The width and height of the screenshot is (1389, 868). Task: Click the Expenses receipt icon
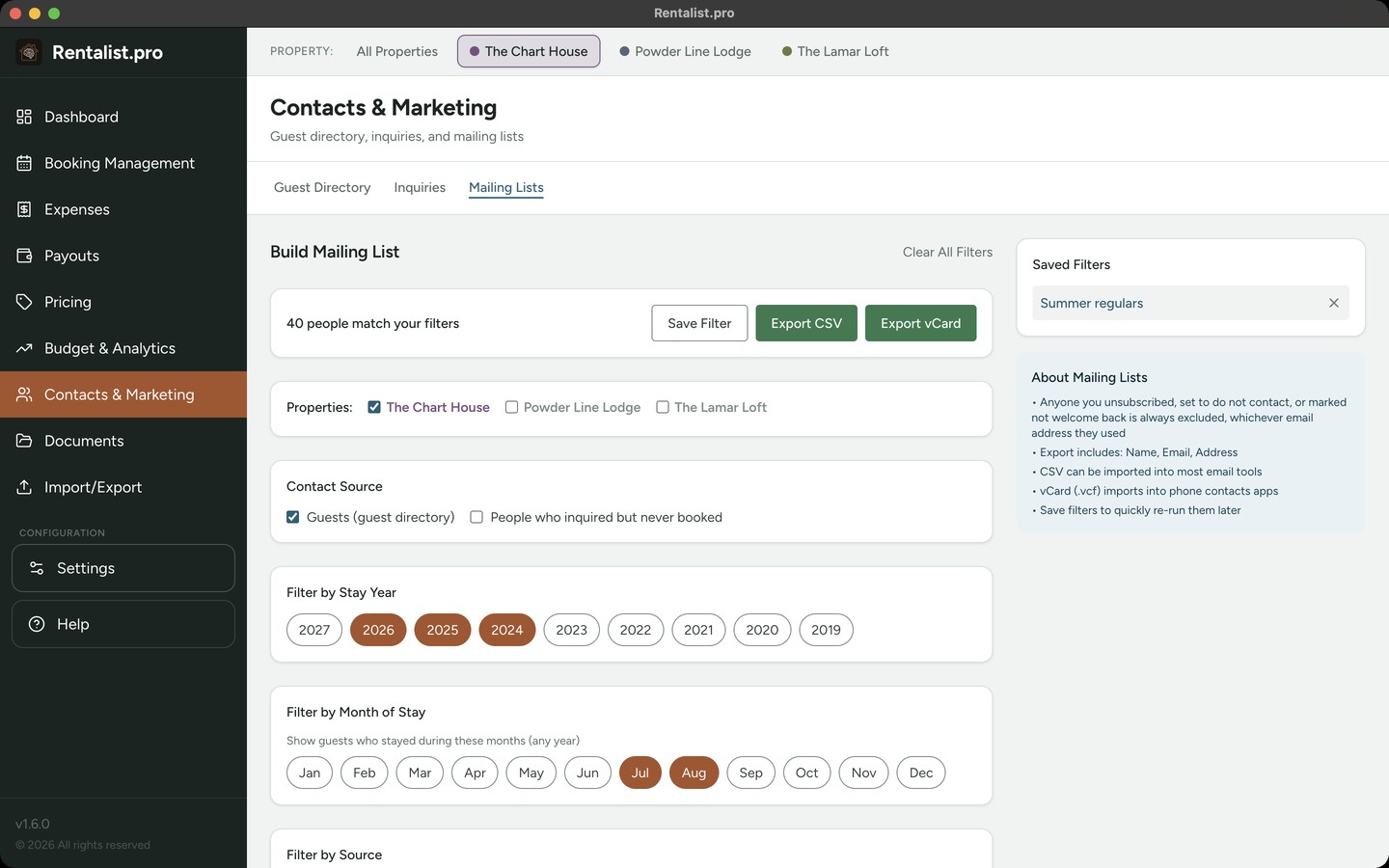point(24,209)
